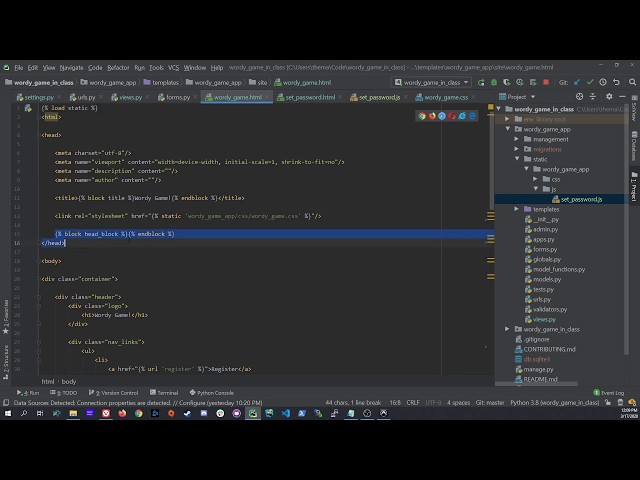Image resolution: width=640 pixels, height=480 pixels.
Task: Open the Refactor menu
Action: (x=118, y=68)
